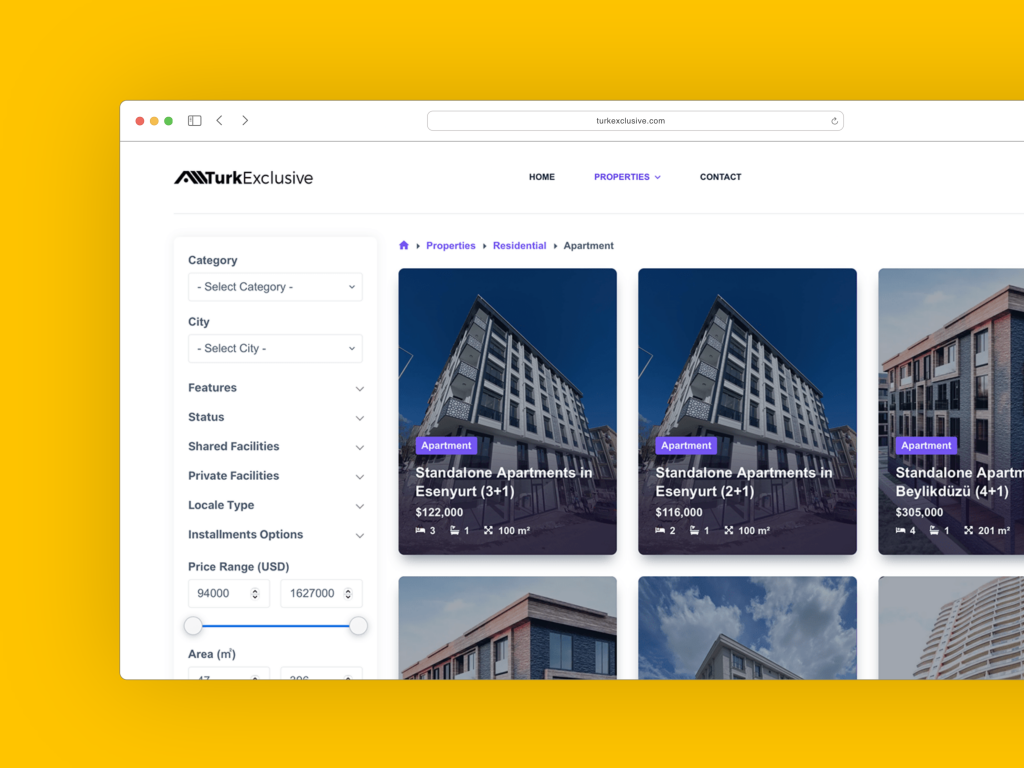Click the minimum price input field
1024x768 pixels.
[222, 594]
